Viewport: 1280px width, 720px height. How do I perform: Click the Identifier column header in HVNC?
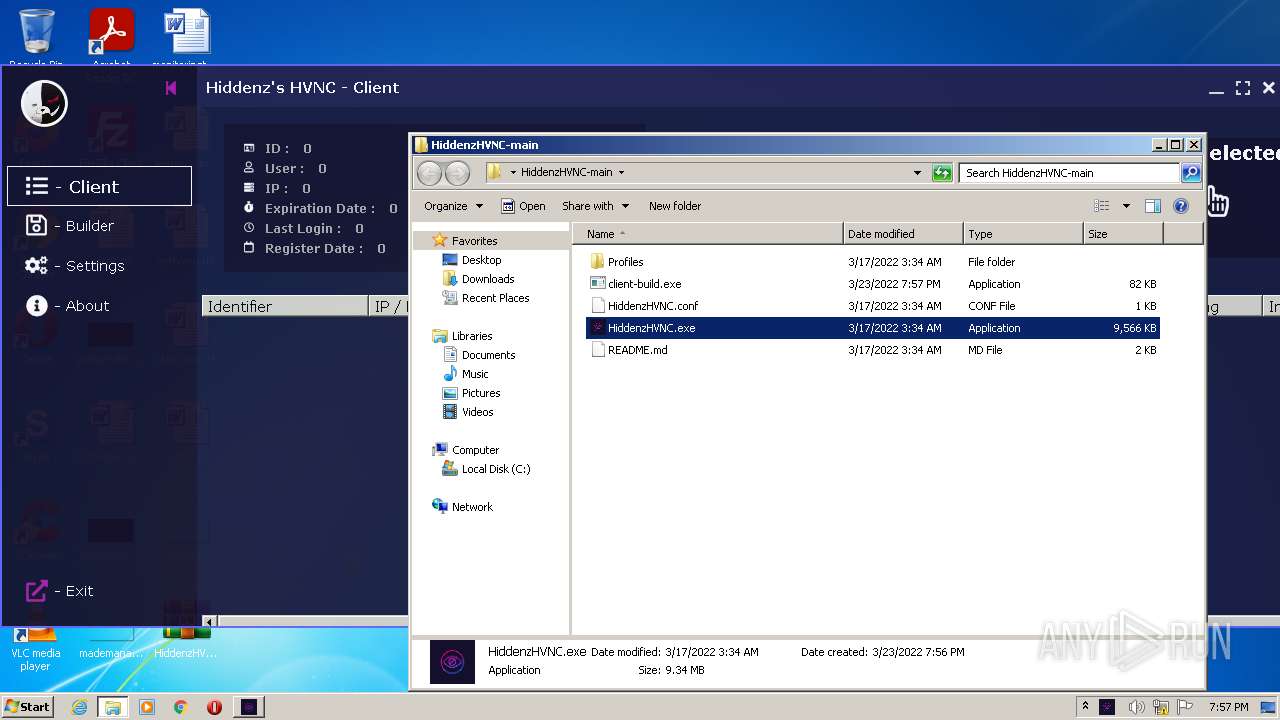tap(285, 306)
